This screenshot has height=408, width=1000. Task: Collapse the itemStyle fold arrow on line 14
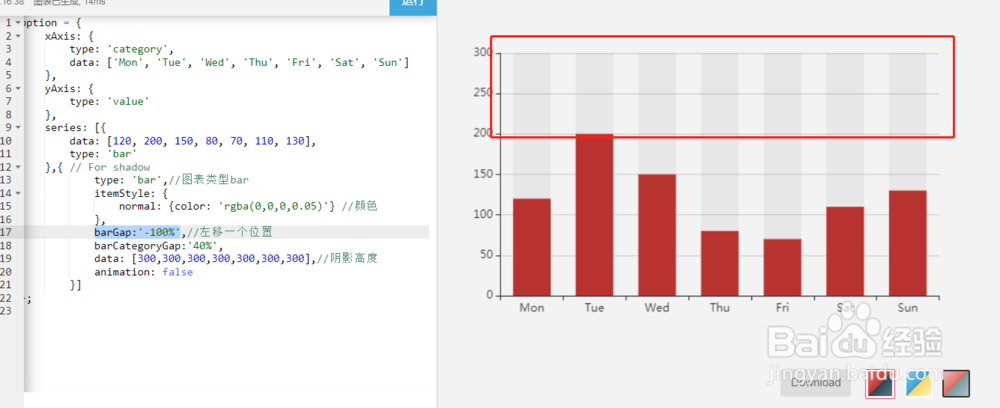(18, 193)
